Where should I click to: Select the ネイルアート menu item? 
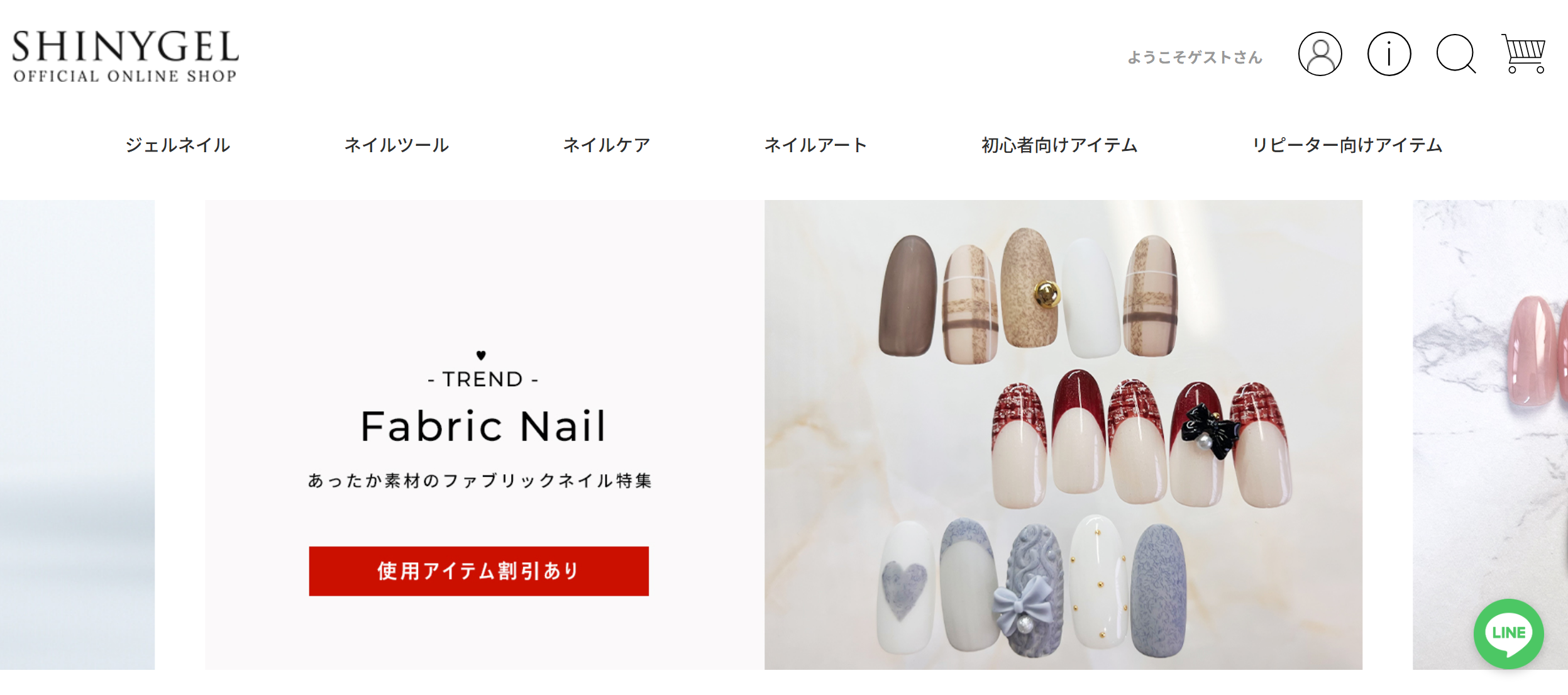coord(815,145)
